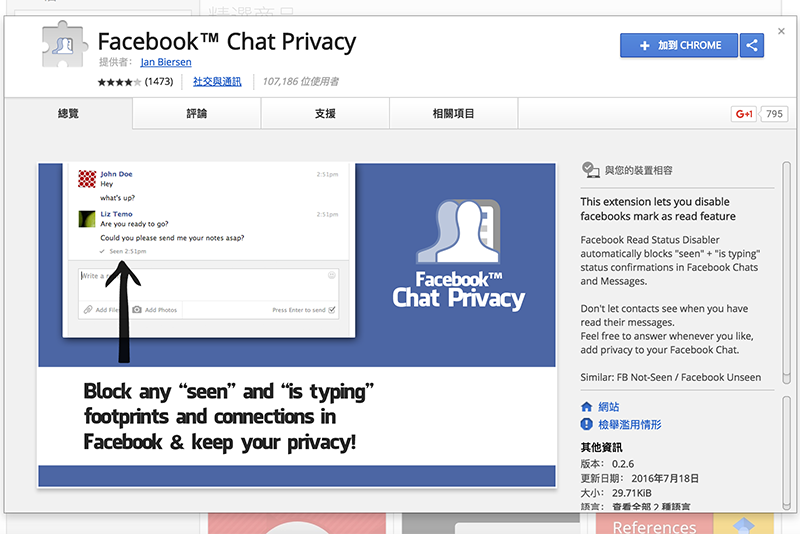Viewport: 800px width, 534px height.
Task: Switch to the 總覽 tab
Action: click(68, 113)
